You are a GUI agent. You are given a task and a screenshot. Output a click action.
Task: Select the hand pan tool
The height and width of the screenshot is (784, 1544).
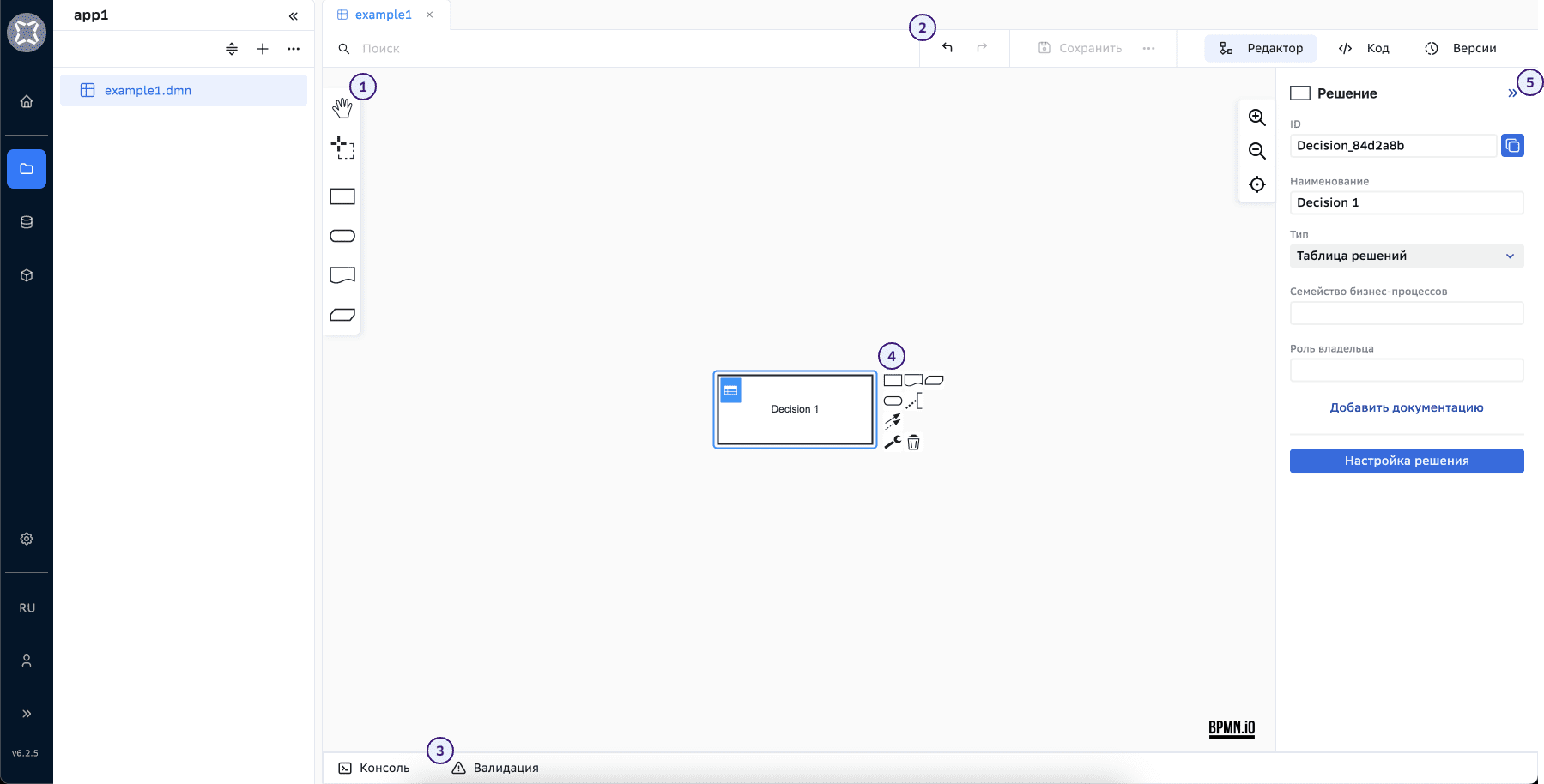pyautogui.click(x=342, y=108)
